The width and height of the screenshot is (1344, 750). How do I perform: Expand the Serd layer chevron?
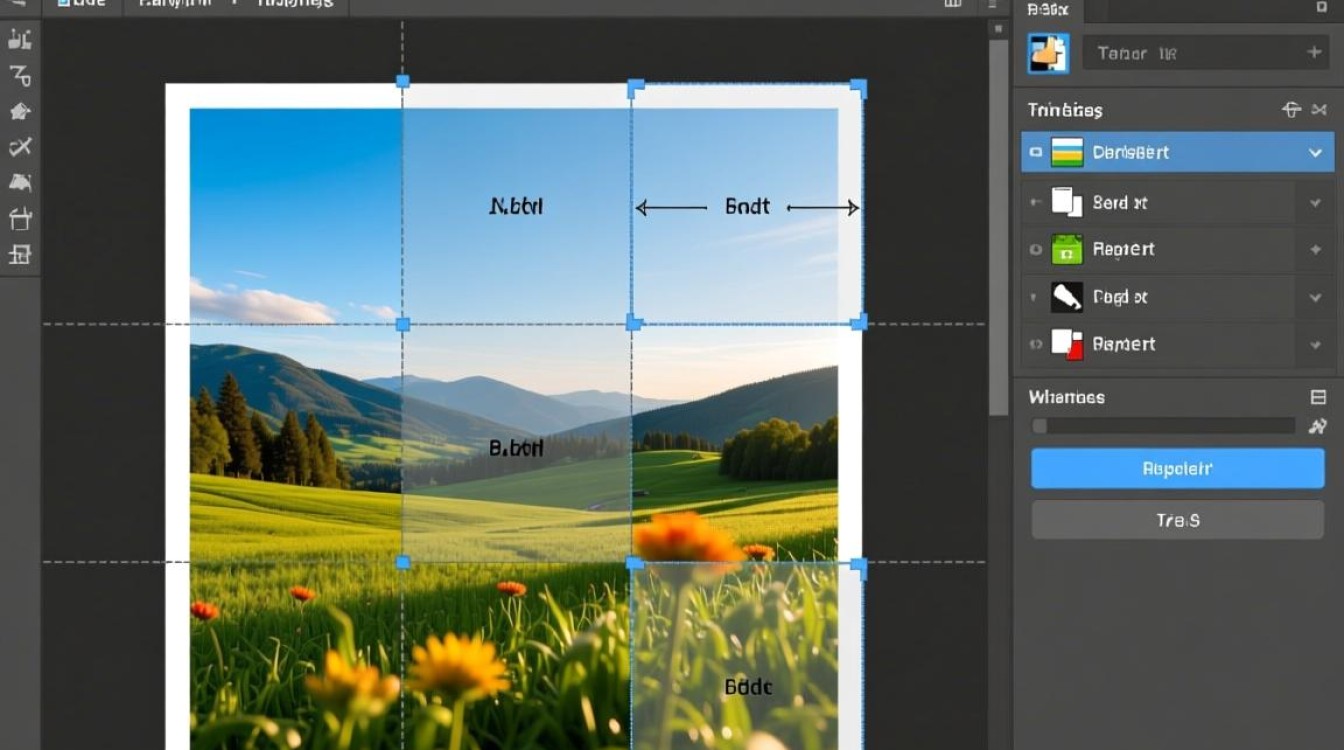pyautogui.click(x=1315, y=202)
